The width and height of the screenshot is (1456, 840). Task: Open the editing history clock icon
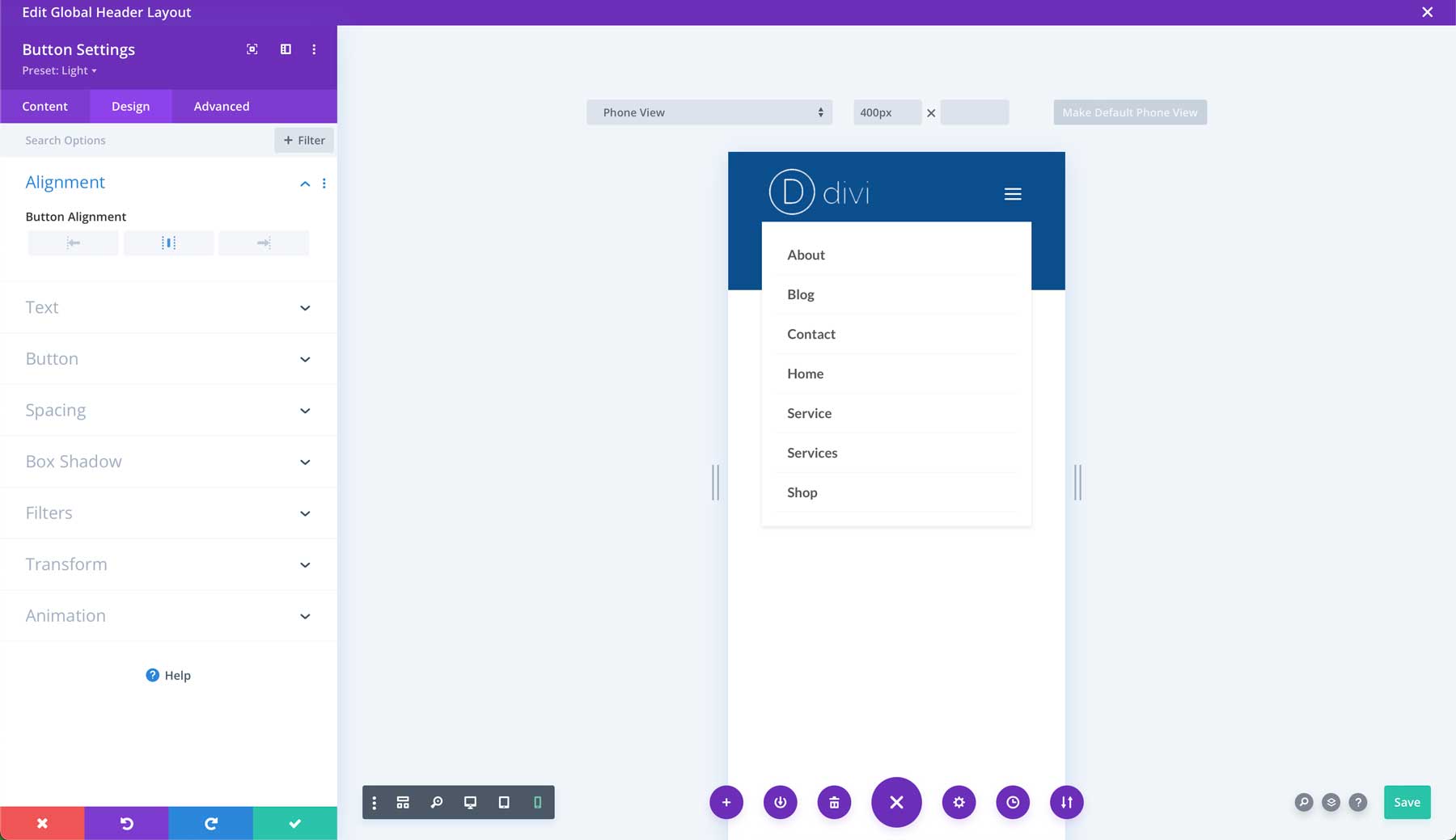(x=1013, y=802)
